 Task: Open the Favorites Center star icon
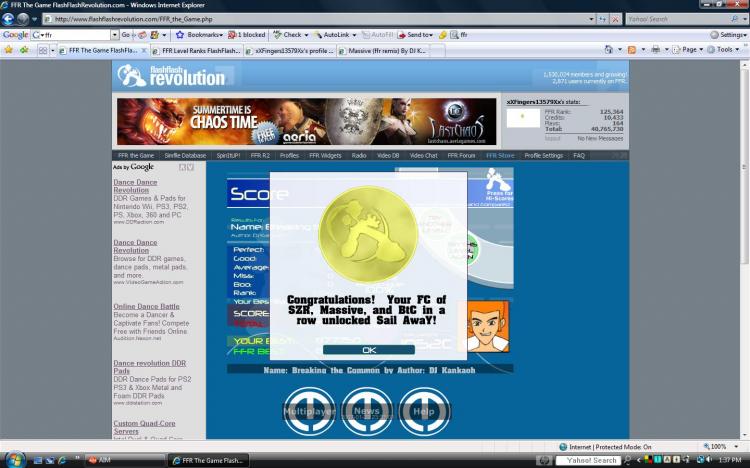pyautogui.click(x=9, y=50)
